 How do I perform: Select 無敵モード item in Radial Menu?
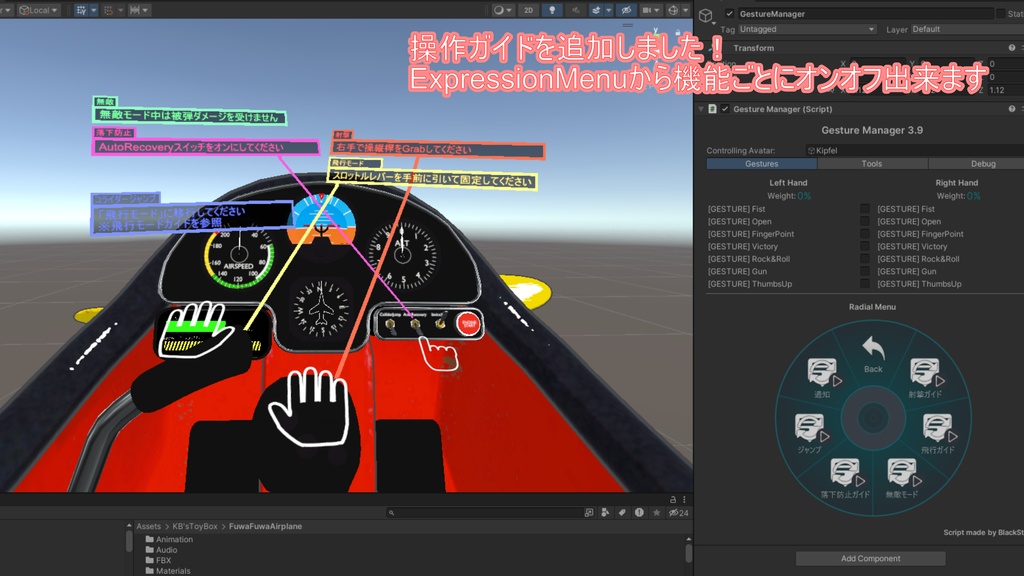(x=902, y=478)
